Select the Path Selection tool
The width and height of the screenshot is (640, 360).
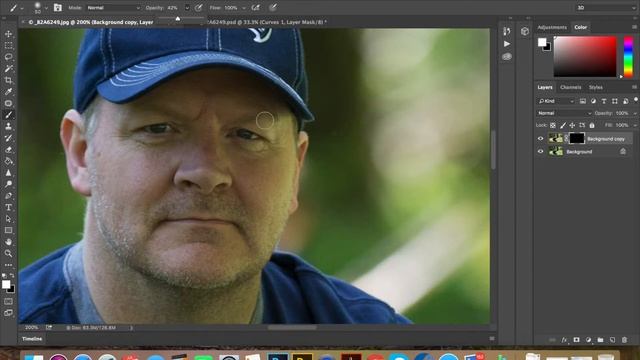point(8,219)
